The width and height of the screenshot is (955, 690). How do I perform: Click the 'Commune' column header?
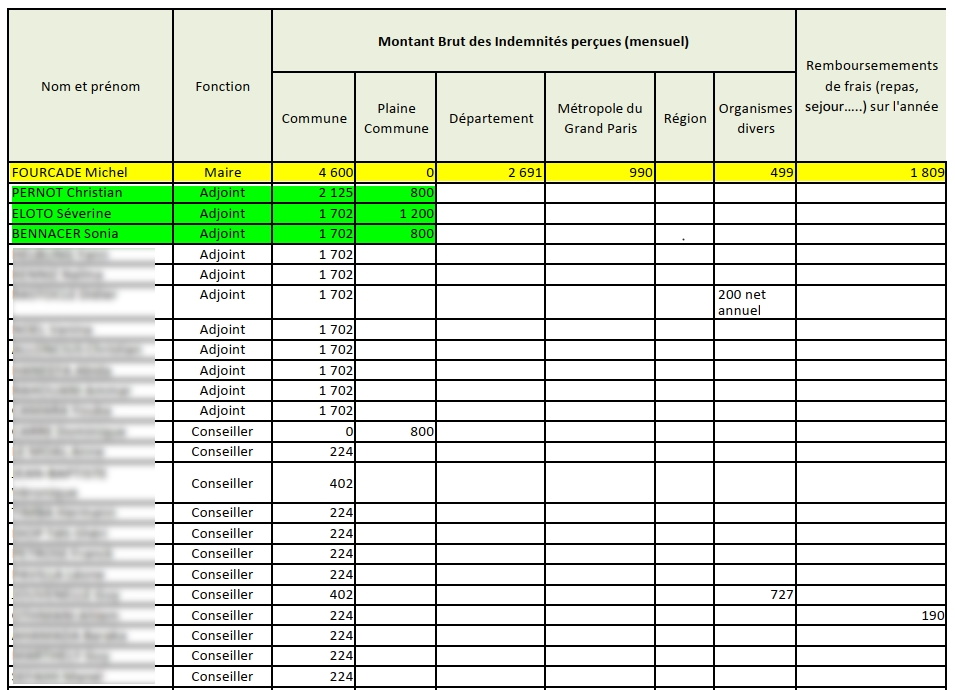coord(314,118)
